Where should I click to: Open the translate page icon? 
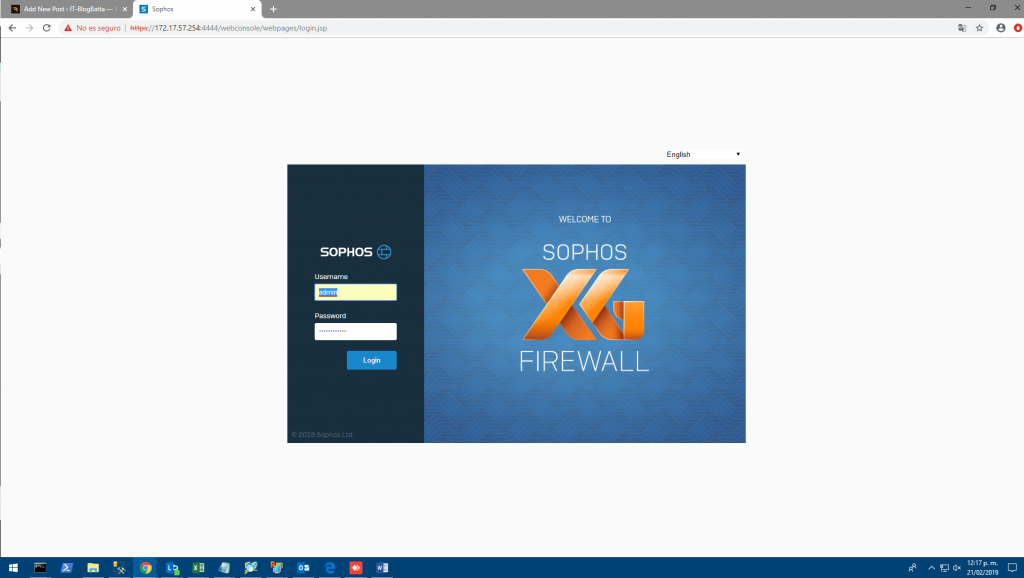click(x=962, y=28)
